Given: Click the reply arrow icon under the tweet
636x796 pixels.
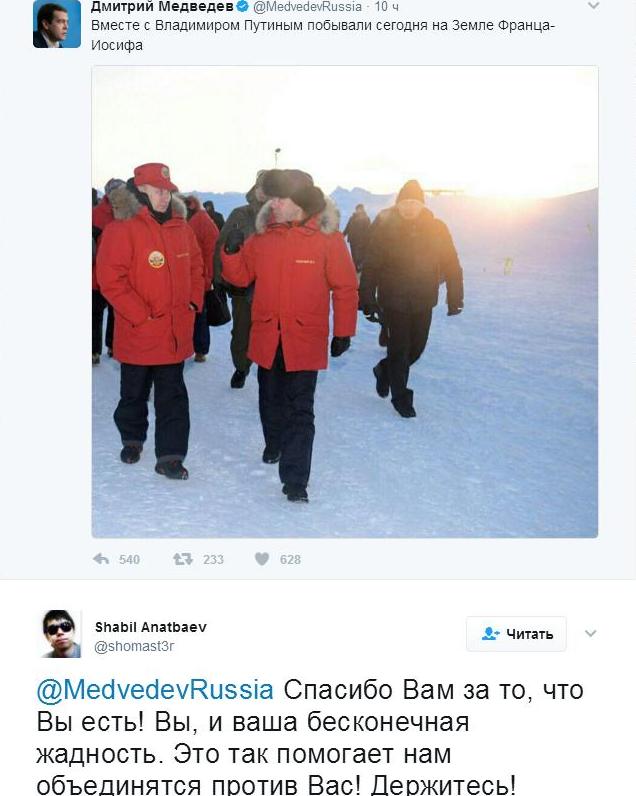Looking at the screenshot, I should (x=102, y=559).
